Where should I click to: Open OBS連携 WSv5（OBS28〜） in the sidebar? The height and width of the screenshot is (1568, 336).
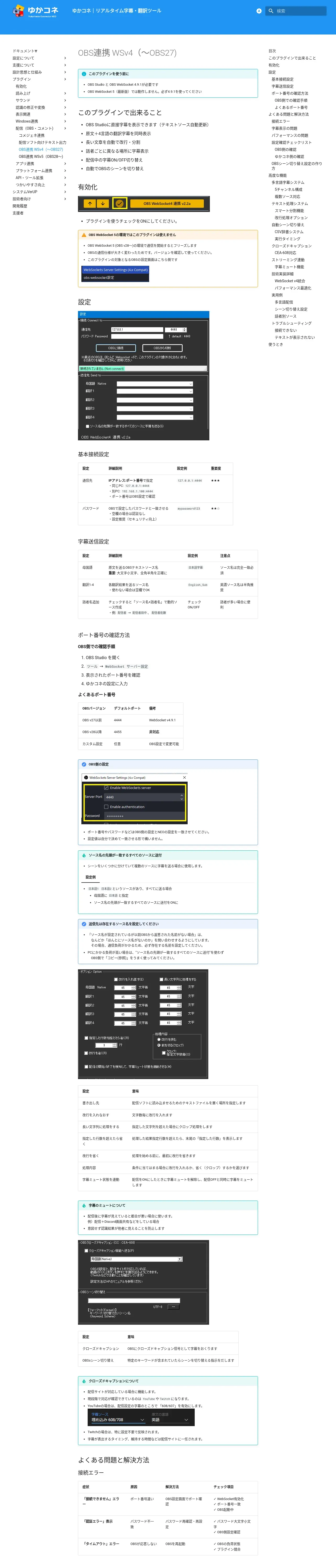[41, 157]
